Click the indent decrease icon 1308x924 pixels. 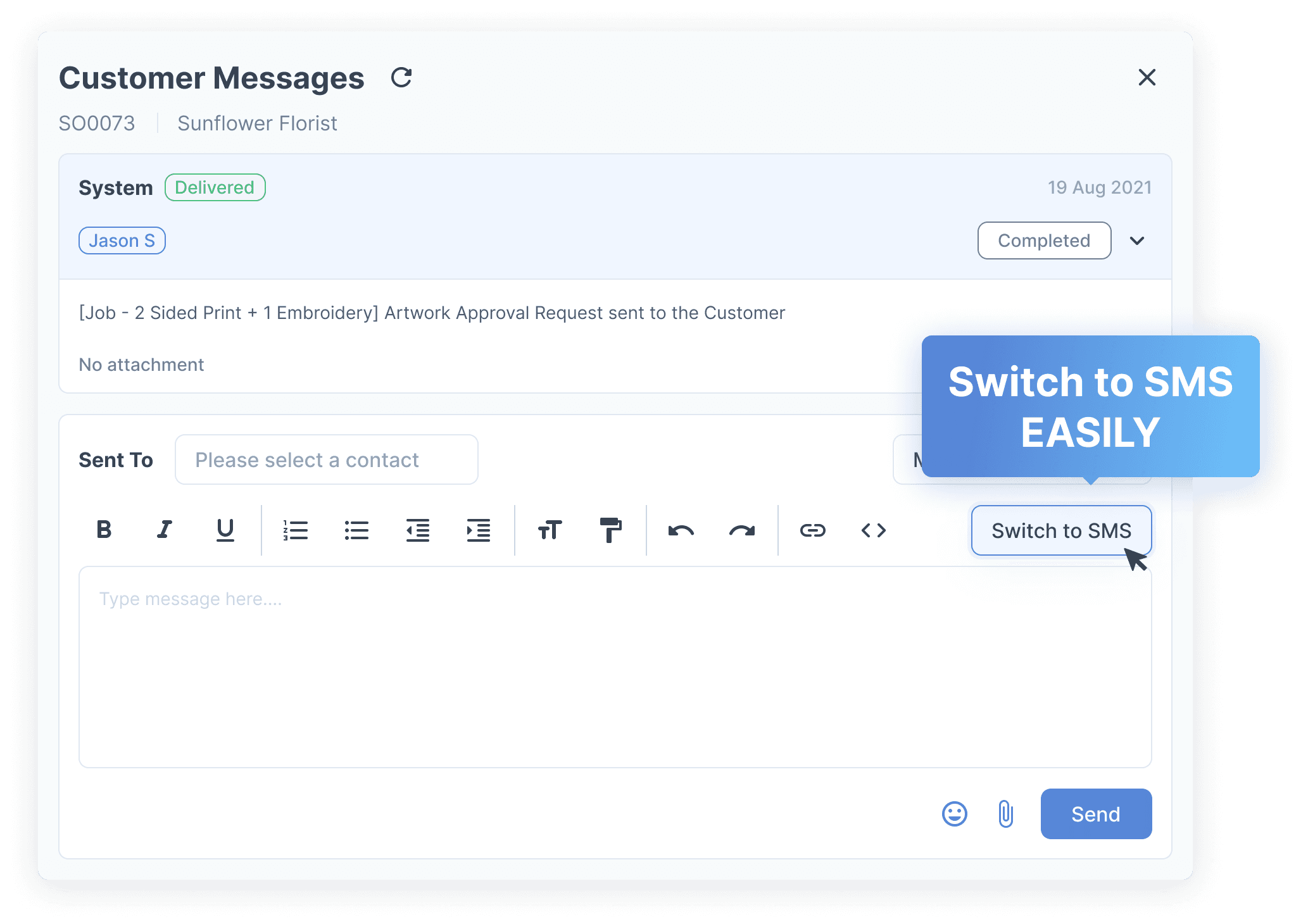tap(419, 531)
